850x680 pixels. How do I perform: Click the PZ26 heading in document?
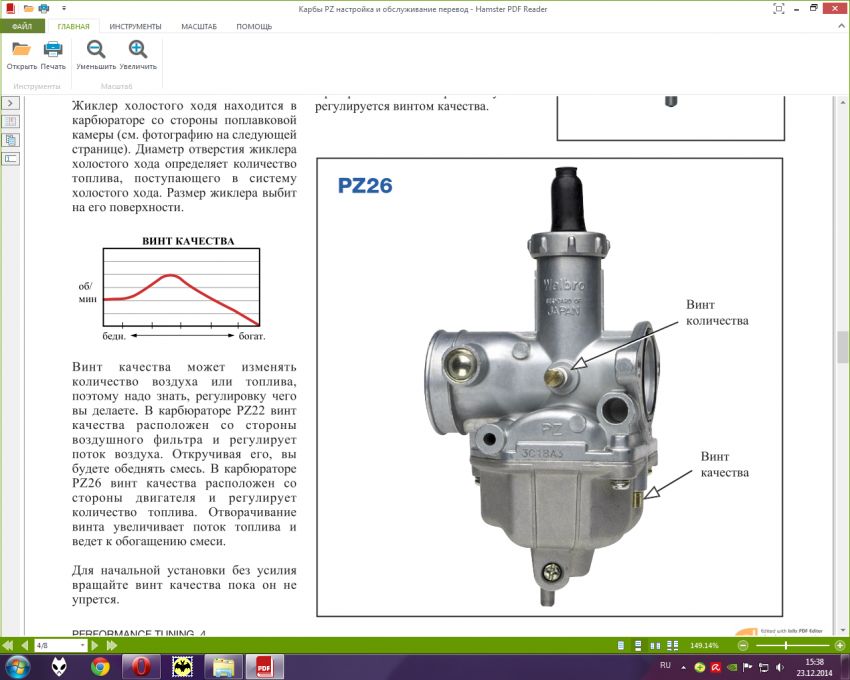point(365,185)
